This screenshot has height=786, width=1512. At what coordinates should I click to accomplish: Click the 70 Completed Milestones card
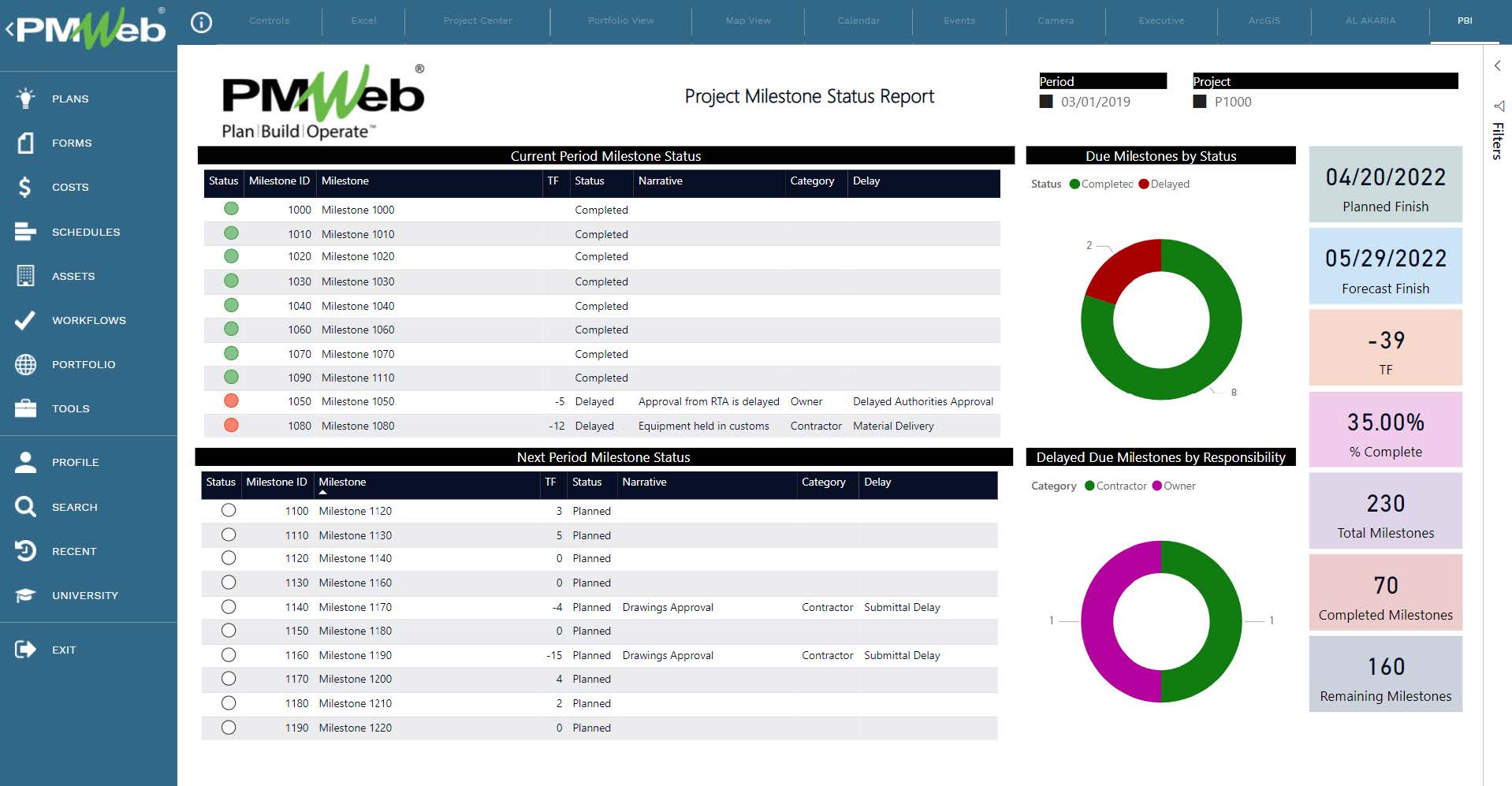(x=1385, y=593)
